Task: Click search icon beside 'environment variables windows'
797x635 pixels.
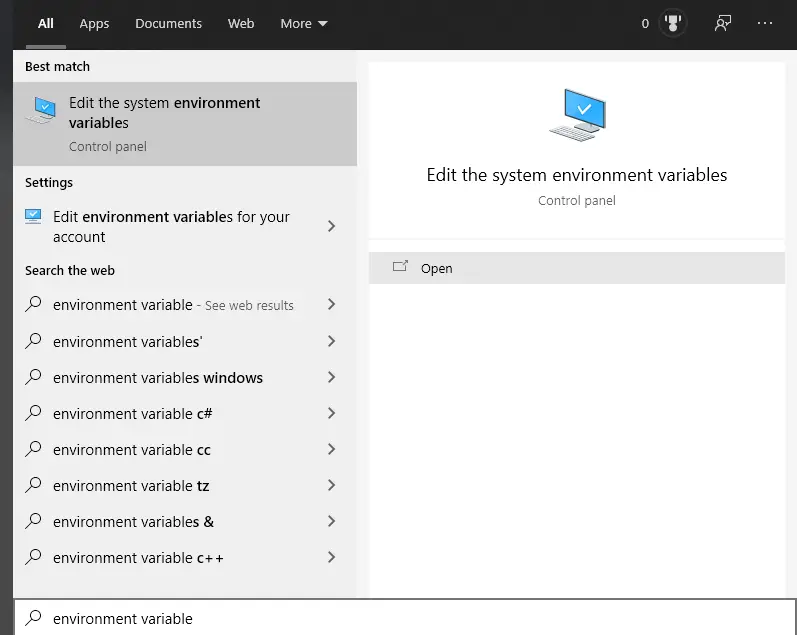Action: (x=33, y=377)
